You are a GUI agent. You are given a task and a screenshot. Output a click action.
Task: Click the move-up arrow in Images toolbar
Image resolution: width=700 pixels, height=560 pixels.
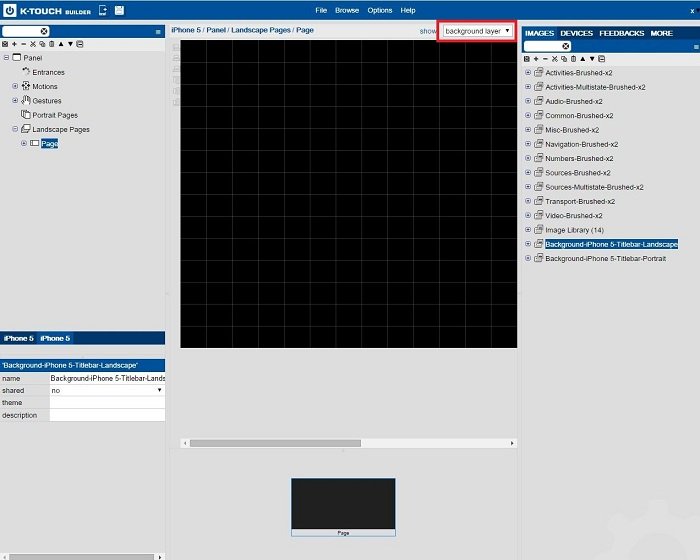[583, 59]
